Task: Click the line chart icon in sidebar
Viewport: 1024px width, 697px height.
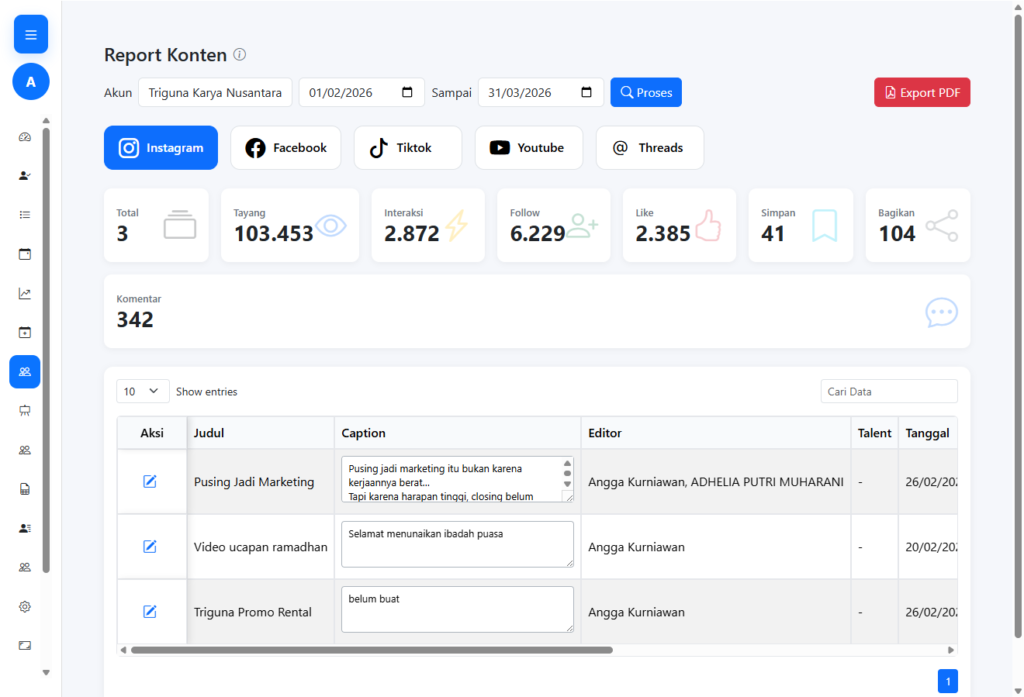Action: (25, 294)
